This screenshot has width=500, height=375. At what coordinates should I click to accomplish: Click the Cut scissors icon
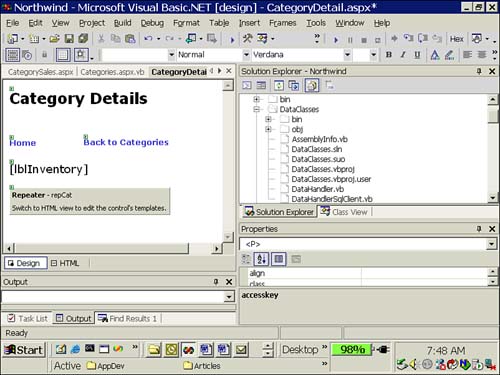[101, 39]
